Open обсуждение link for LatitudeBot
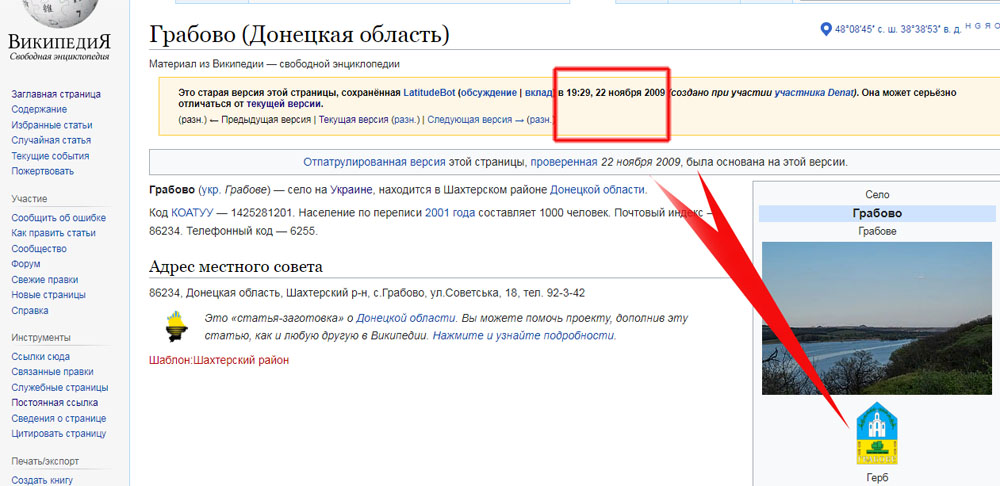This screenshot has width=1000, height=486. coord(489,92)
